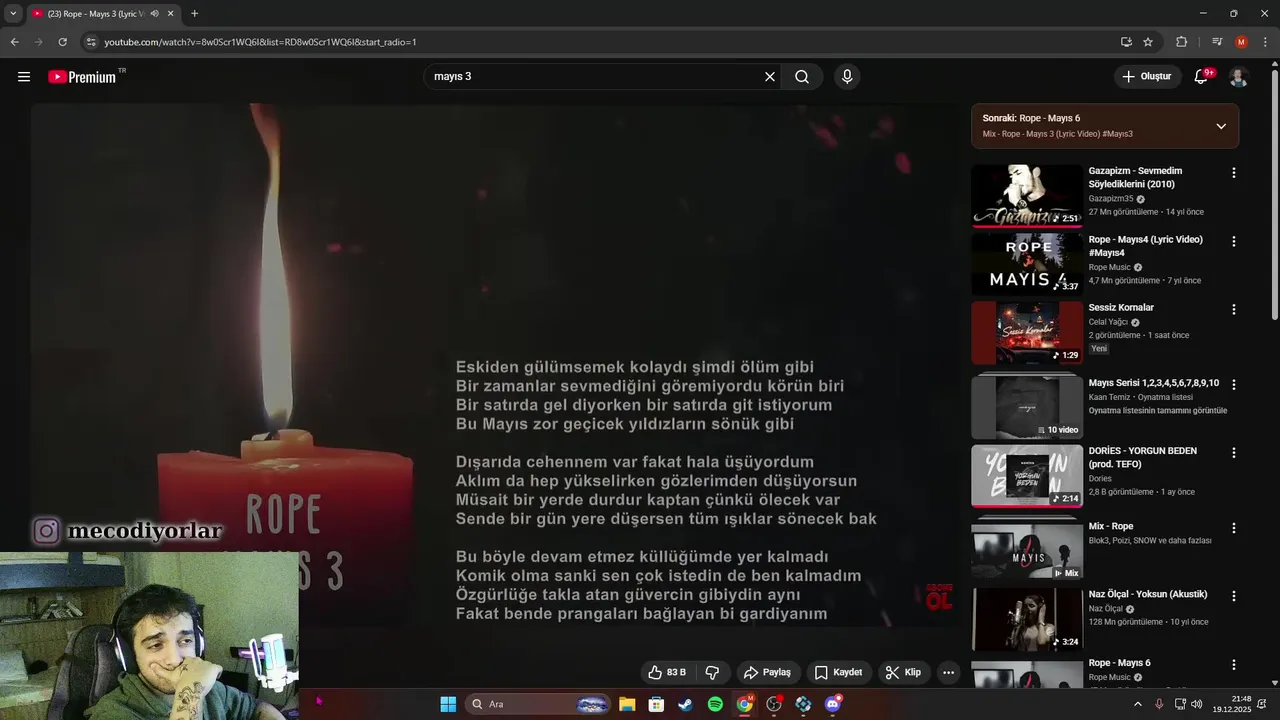Open options for Mayıs Serisi playlist
Viewport: 1280px width, 720px height.
click(1233, 384)
